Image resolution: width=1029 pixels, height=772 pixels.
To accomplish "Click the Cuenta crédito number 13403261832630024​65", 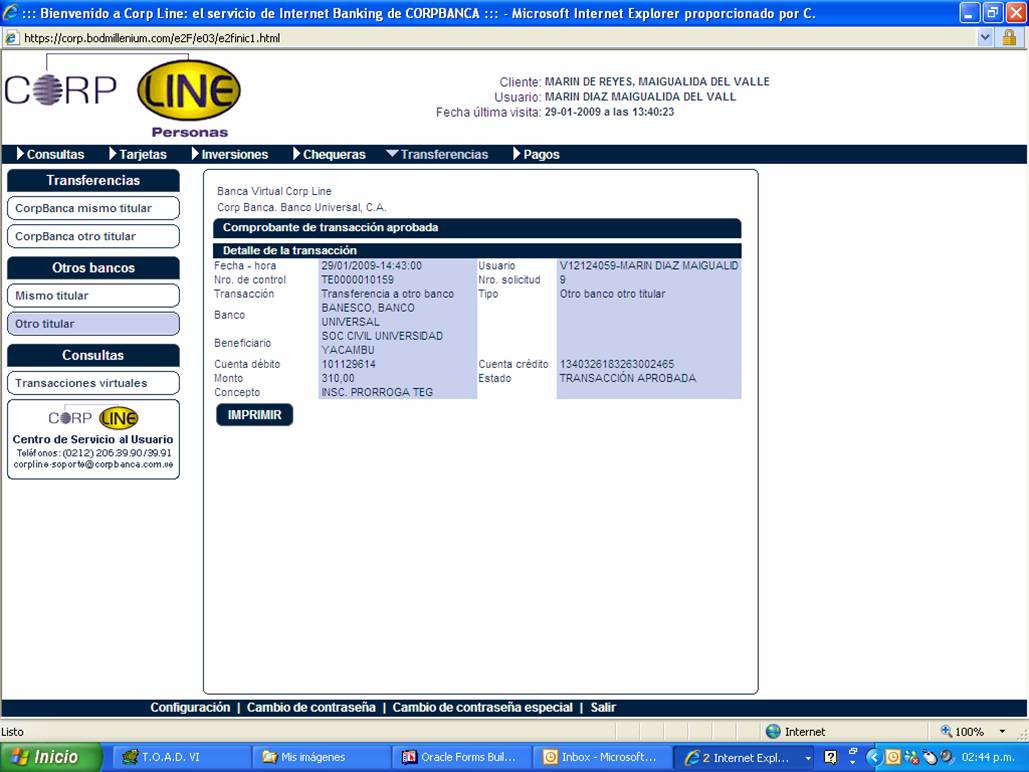I will click(x=617, y=364).
